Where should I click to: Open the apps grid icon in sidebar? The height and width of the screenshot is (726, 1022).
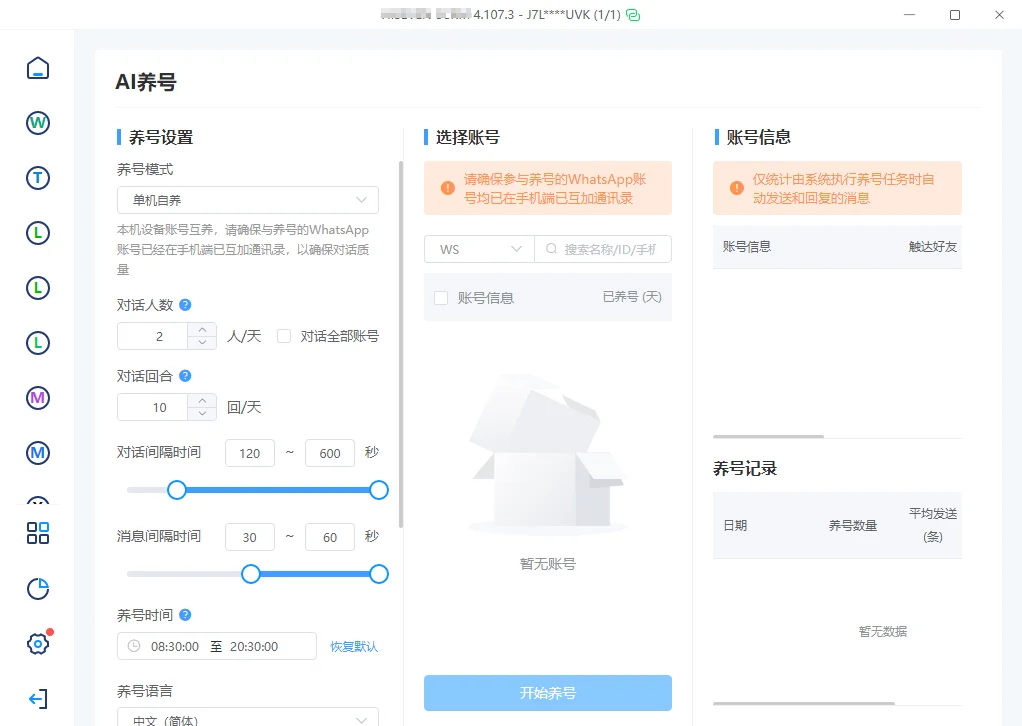pyautogui.click(x=37, y=533)
